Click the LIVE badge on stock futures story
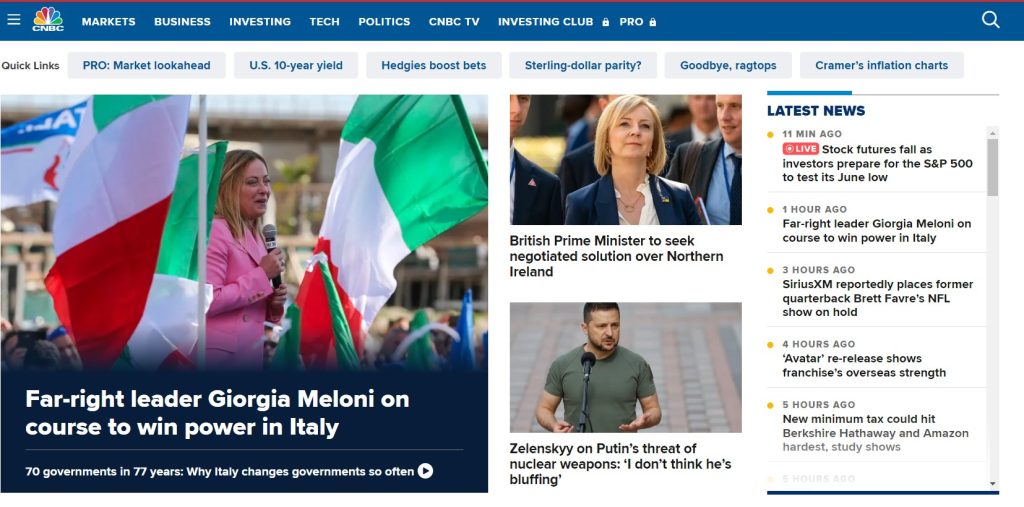Screen dimensions: 1024x507 801,149
